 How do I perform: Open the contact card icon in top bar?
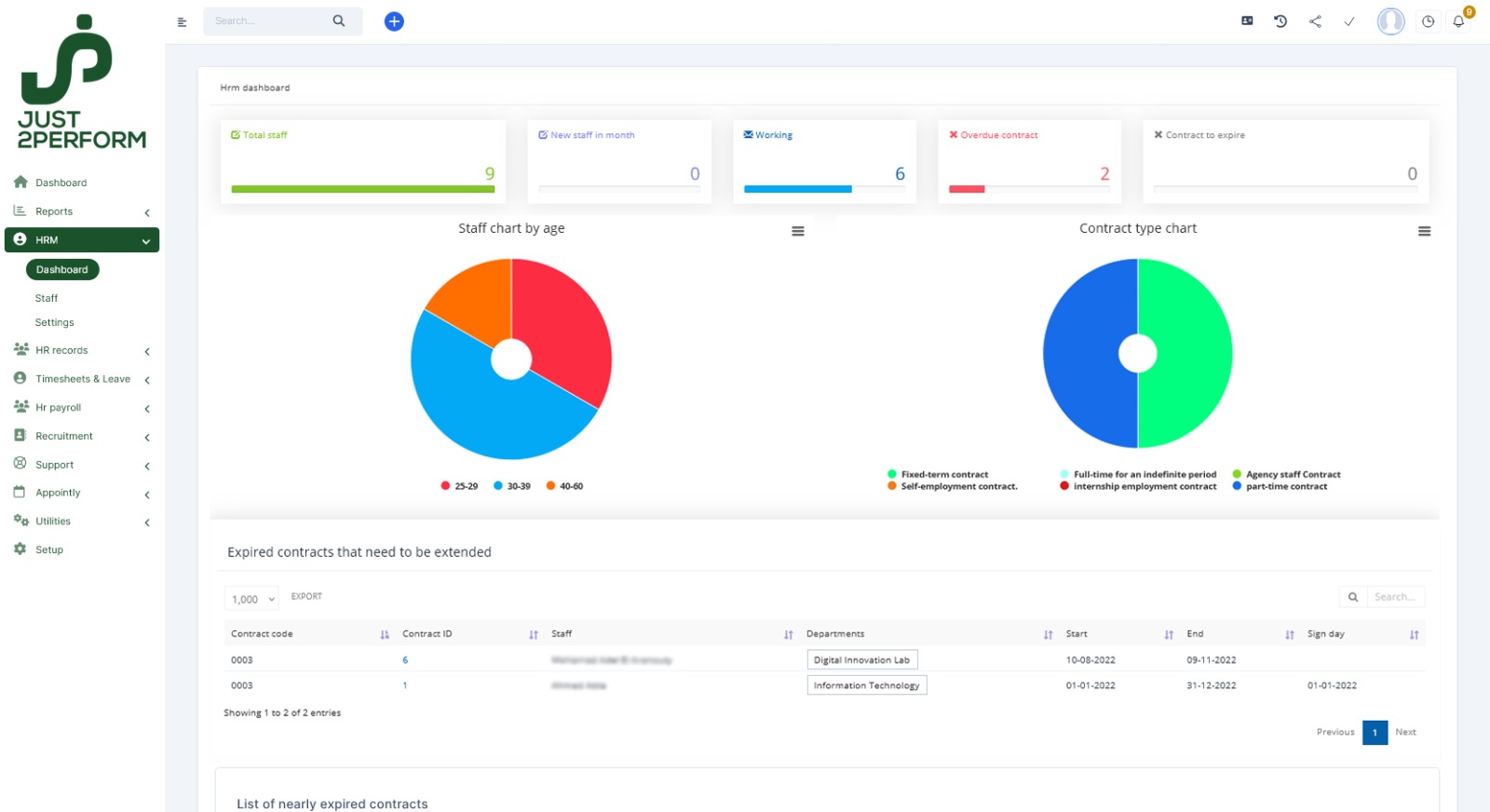click(x=1247, y=20)
